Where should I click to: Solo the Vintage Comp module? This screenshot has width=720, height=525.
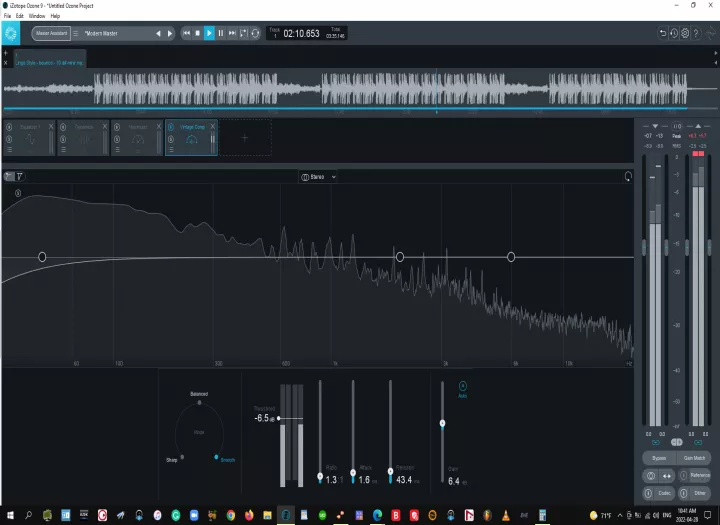pos(171,139)
